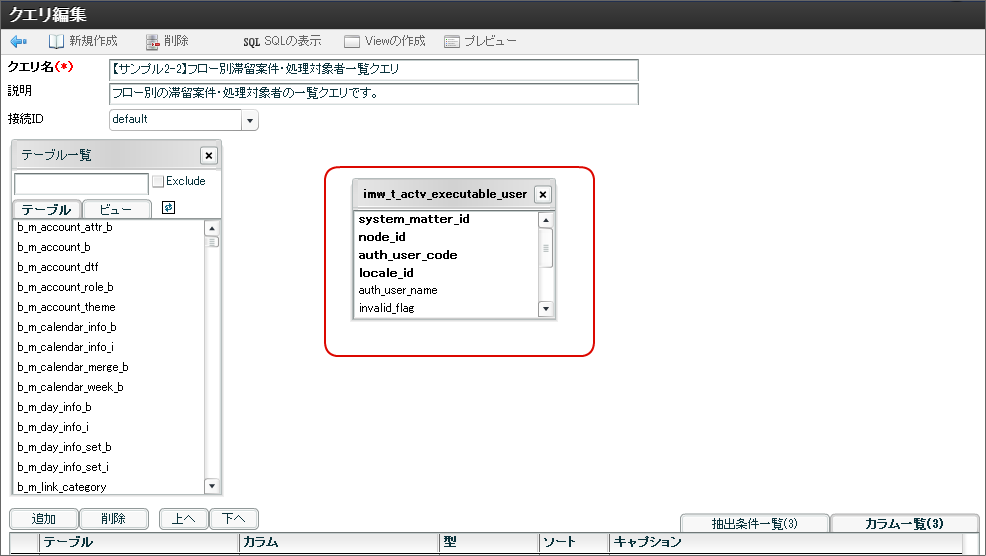Toggle the Exclude checkbox
Viewport: 986px width, 556px height.
(158, 181)
